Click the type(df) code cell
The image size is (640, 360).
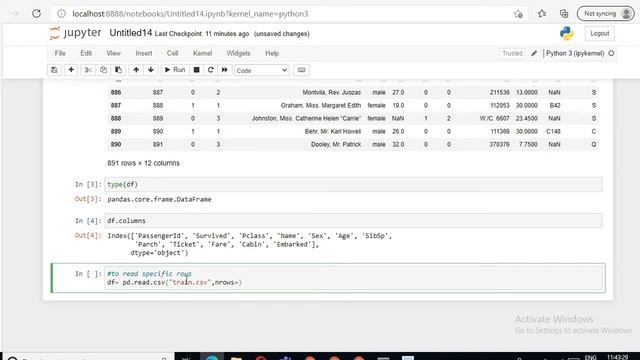(353, 184)
